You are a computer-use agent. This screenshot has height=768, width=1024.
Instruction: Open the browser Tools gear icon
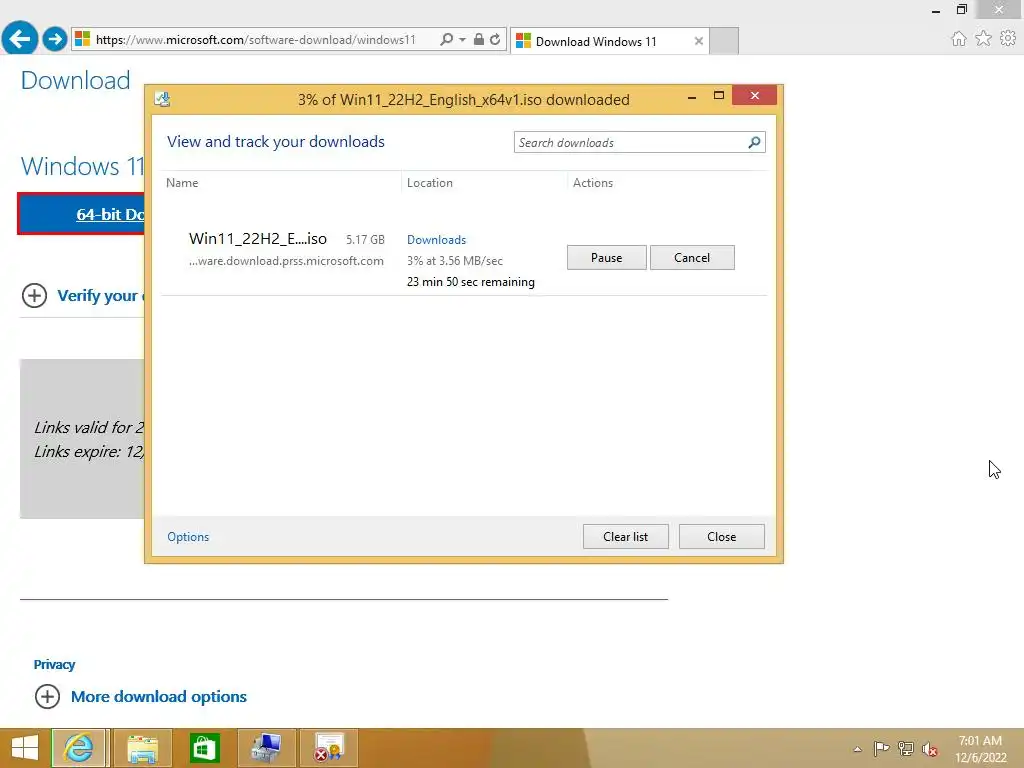tap(1008, 39)
